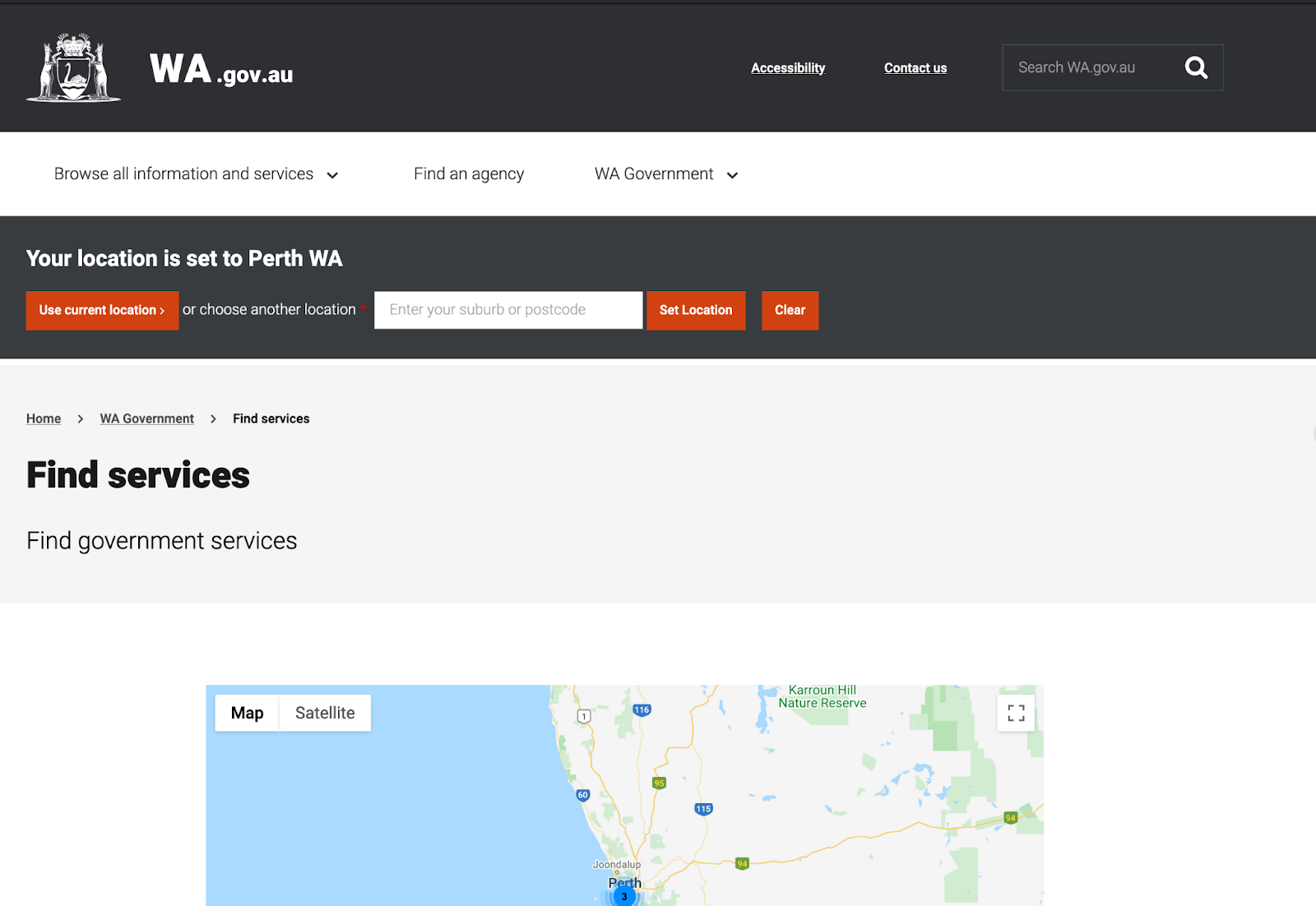
Task: Click route 95 shield on the map
Action: tap(659, 783)
